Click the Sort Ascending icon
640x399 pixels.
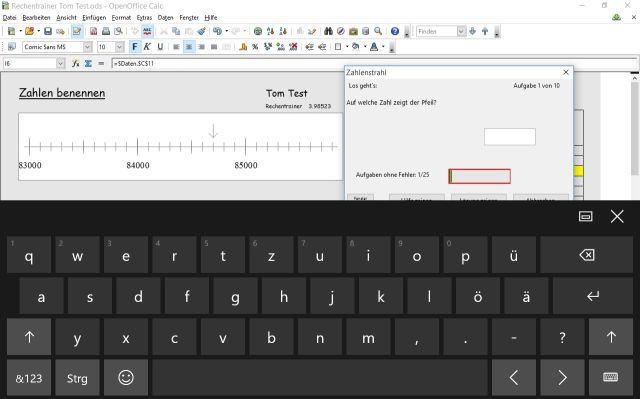pyautogui.click(x=270, y=31)
